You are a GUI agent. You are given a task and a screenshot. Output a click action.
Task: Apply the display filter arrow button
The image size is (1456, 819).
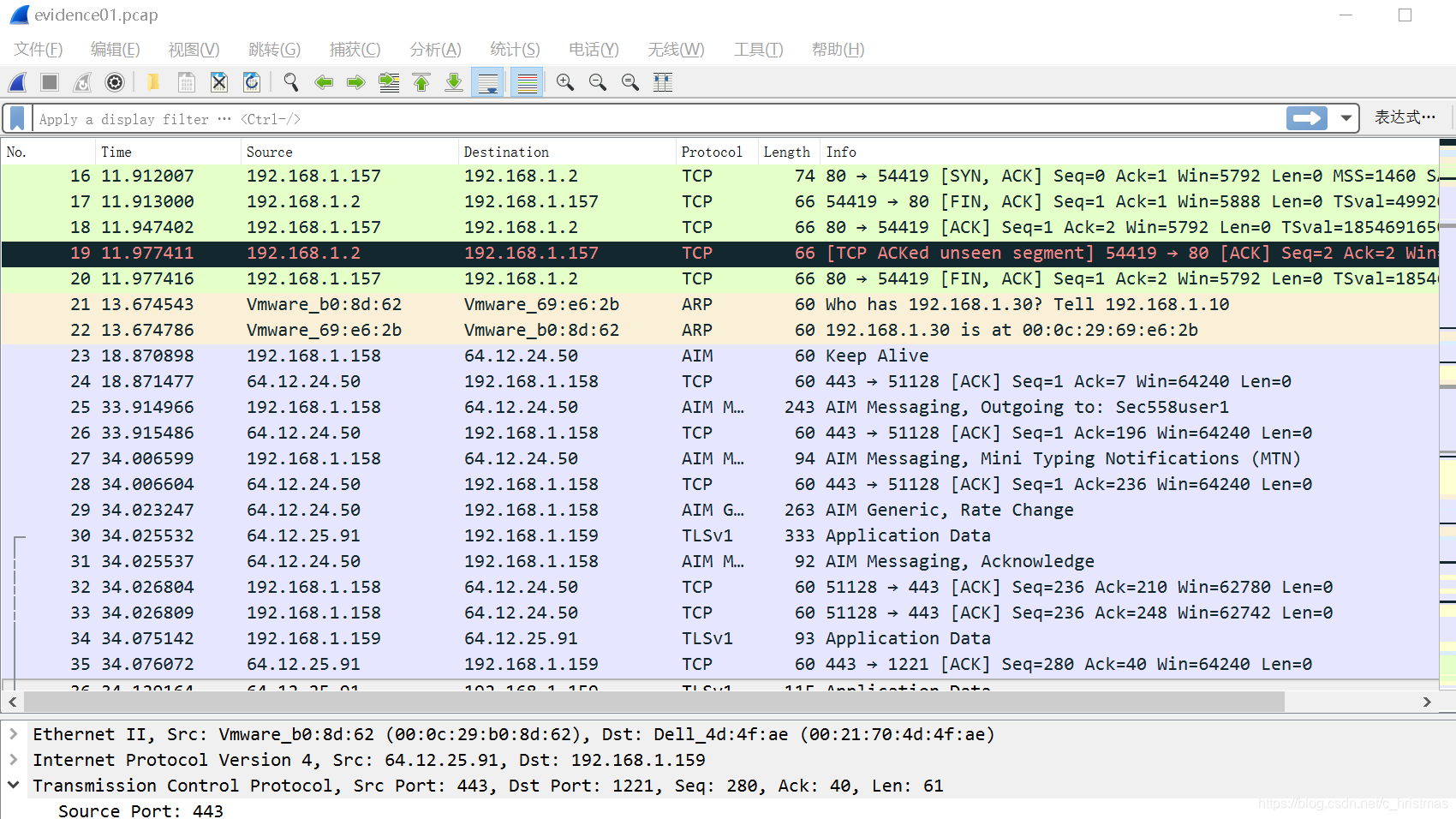1307,118
